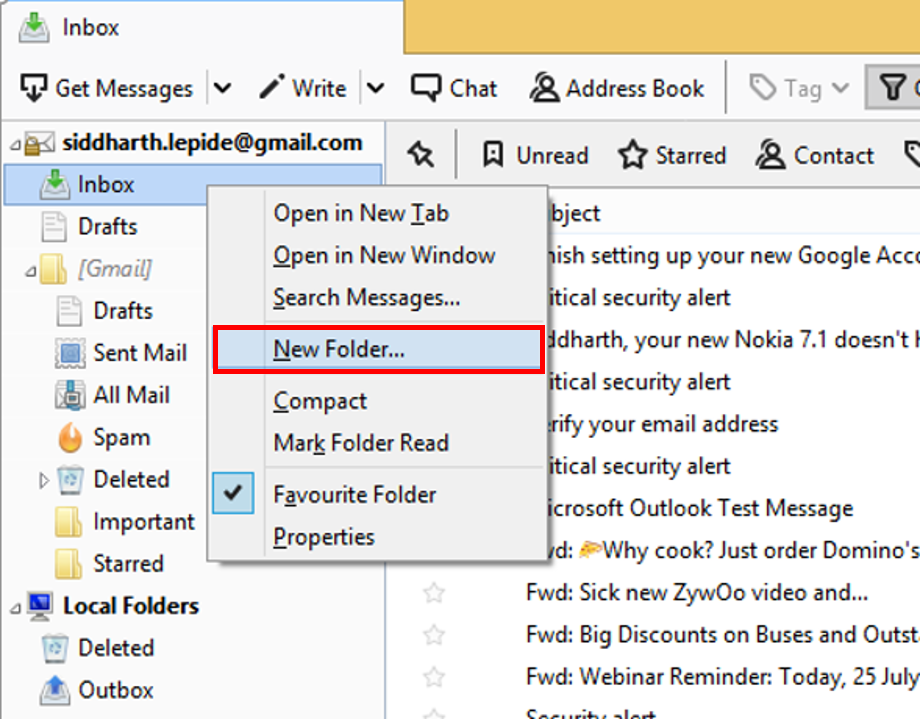Expand the Deleted folder under [Gmail]
This screenshot has height=719, width=920.
pyautogui.click(x=43, y=480)
